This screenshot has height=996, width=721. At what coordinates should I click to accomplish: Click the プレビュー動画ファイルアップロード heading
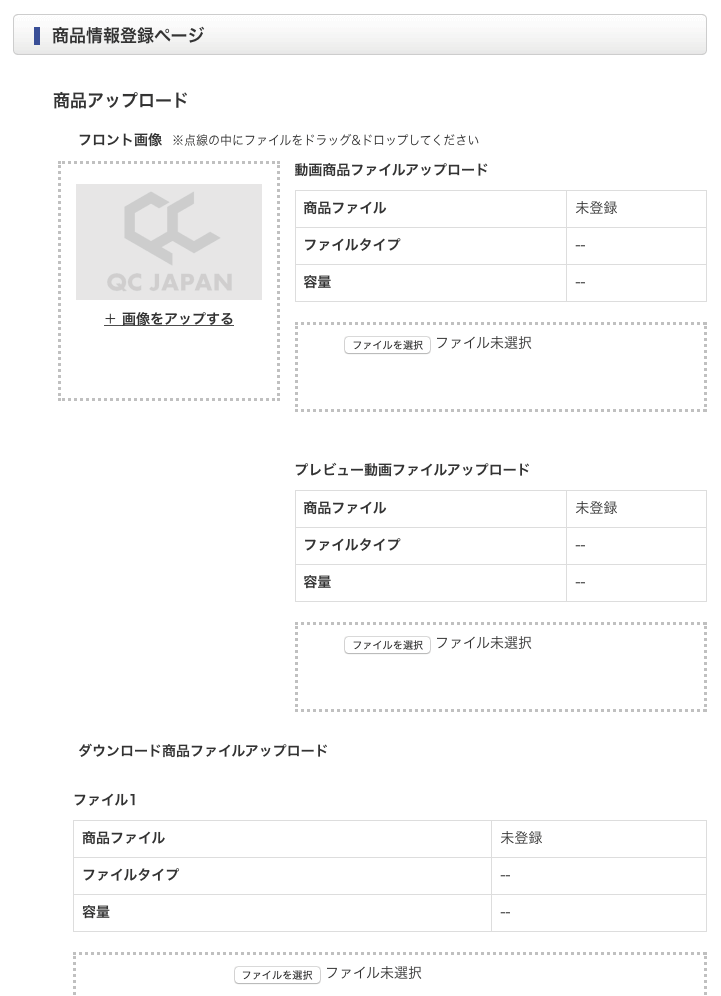(412, 470)
